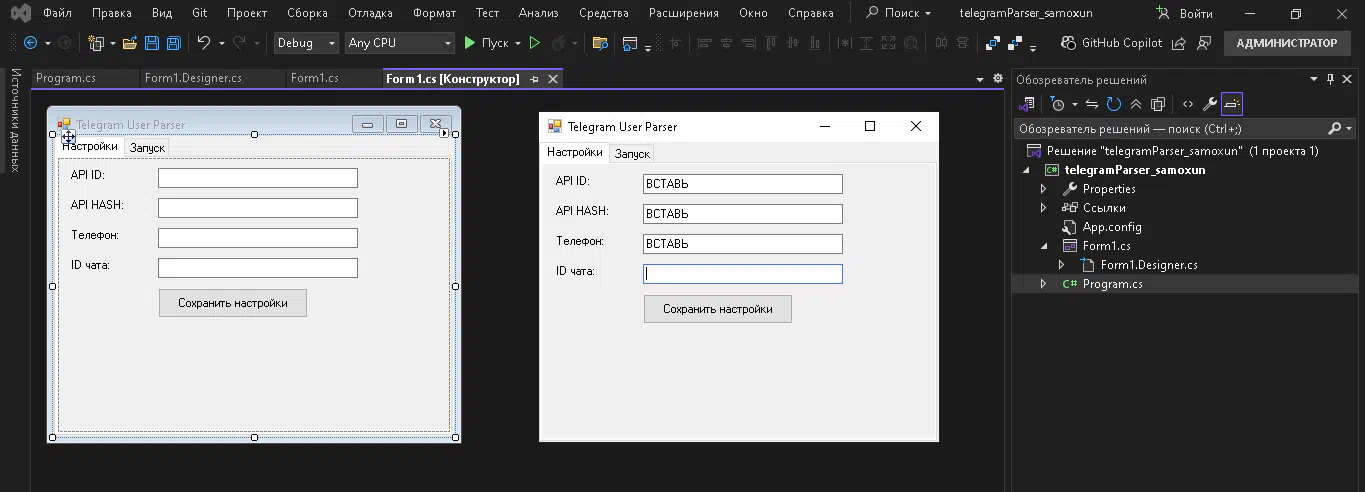Screen dimensions: 1365x492
Task: Click Show All Files icon
Action: pos(1158,103)
